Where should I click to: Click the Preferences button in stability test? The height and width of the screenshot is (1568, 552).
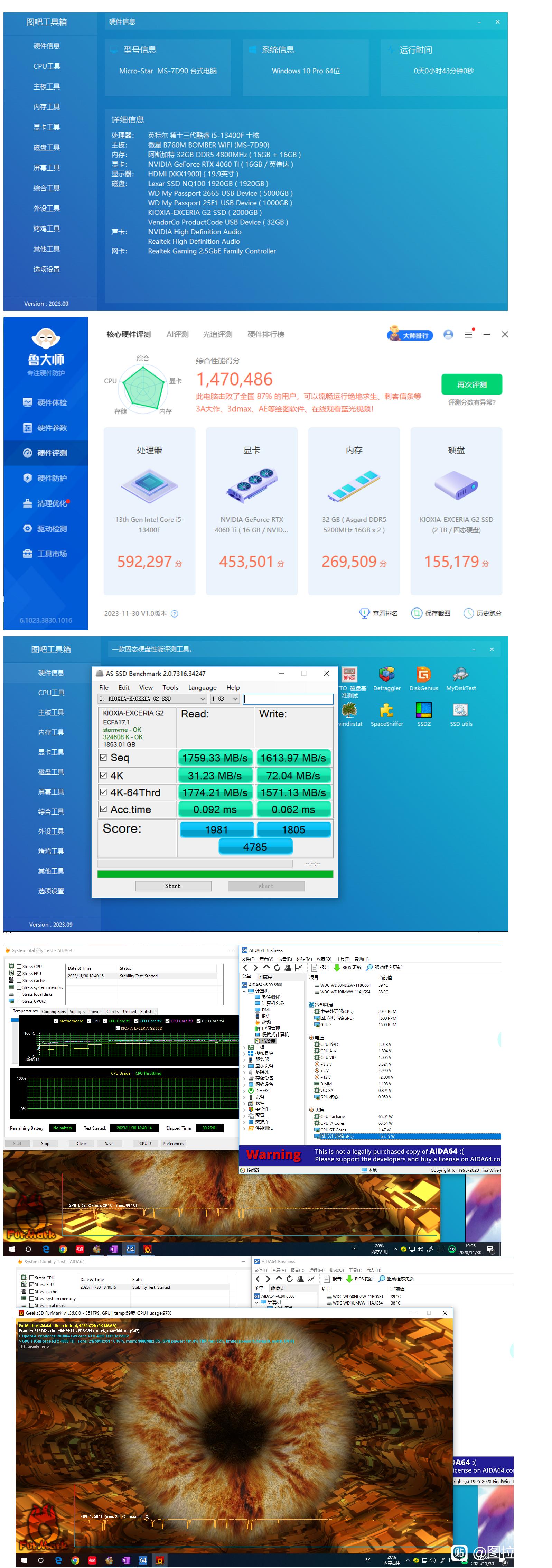tap(173, 1144)
